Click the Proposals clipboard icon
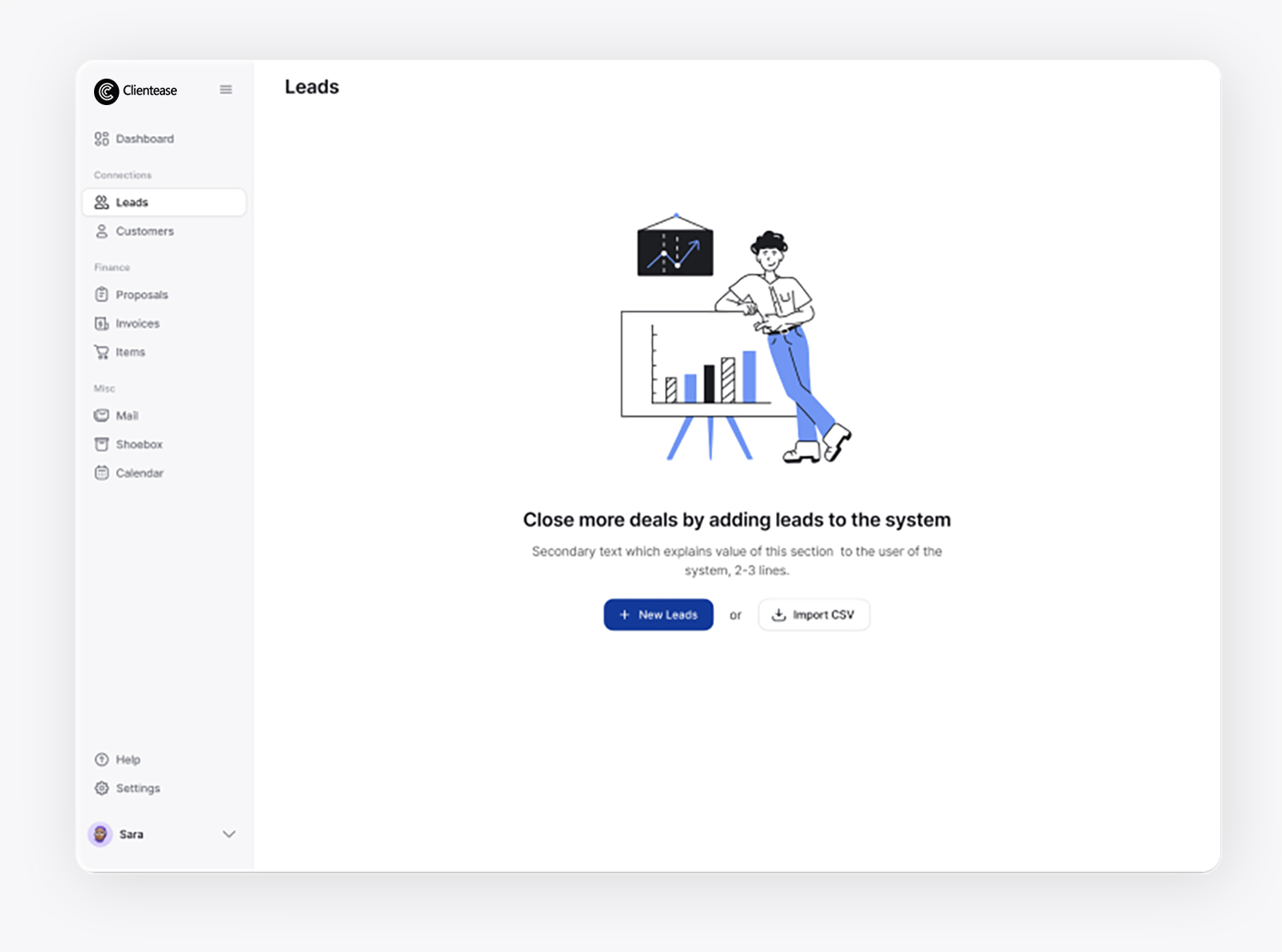This screenshot has height=952, width=1282. coord(102,295)
